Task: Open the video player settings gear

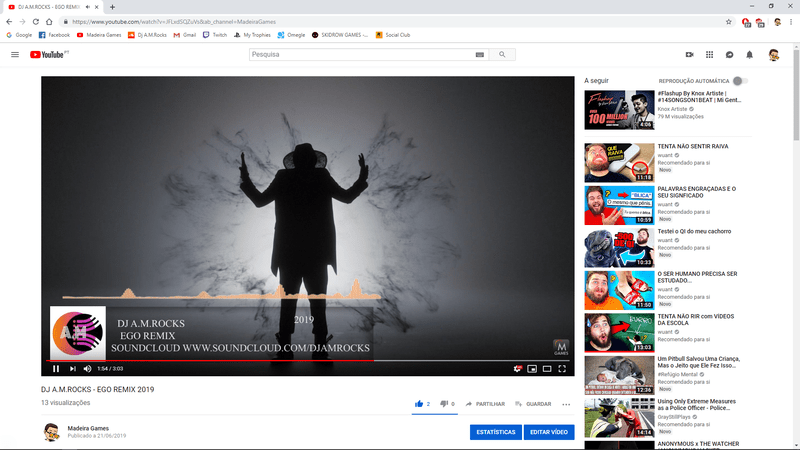Action: (517, 369)
